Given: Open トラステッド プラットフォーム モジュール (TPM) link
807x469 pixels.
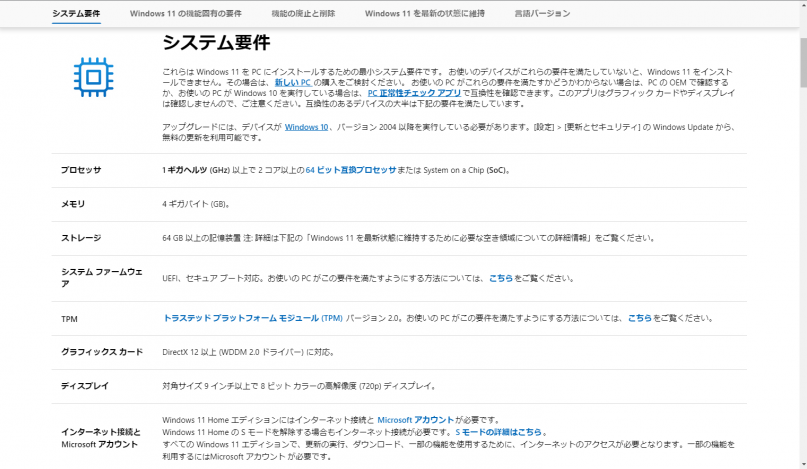Looking at the screenshot, I should (253, 319).
